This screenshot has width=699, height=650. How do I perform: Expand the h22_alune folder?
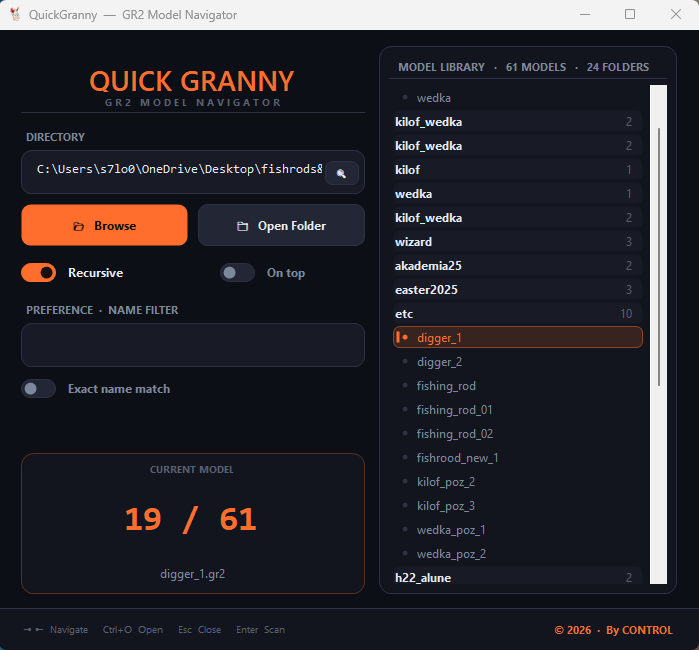[x=518, y=576]
